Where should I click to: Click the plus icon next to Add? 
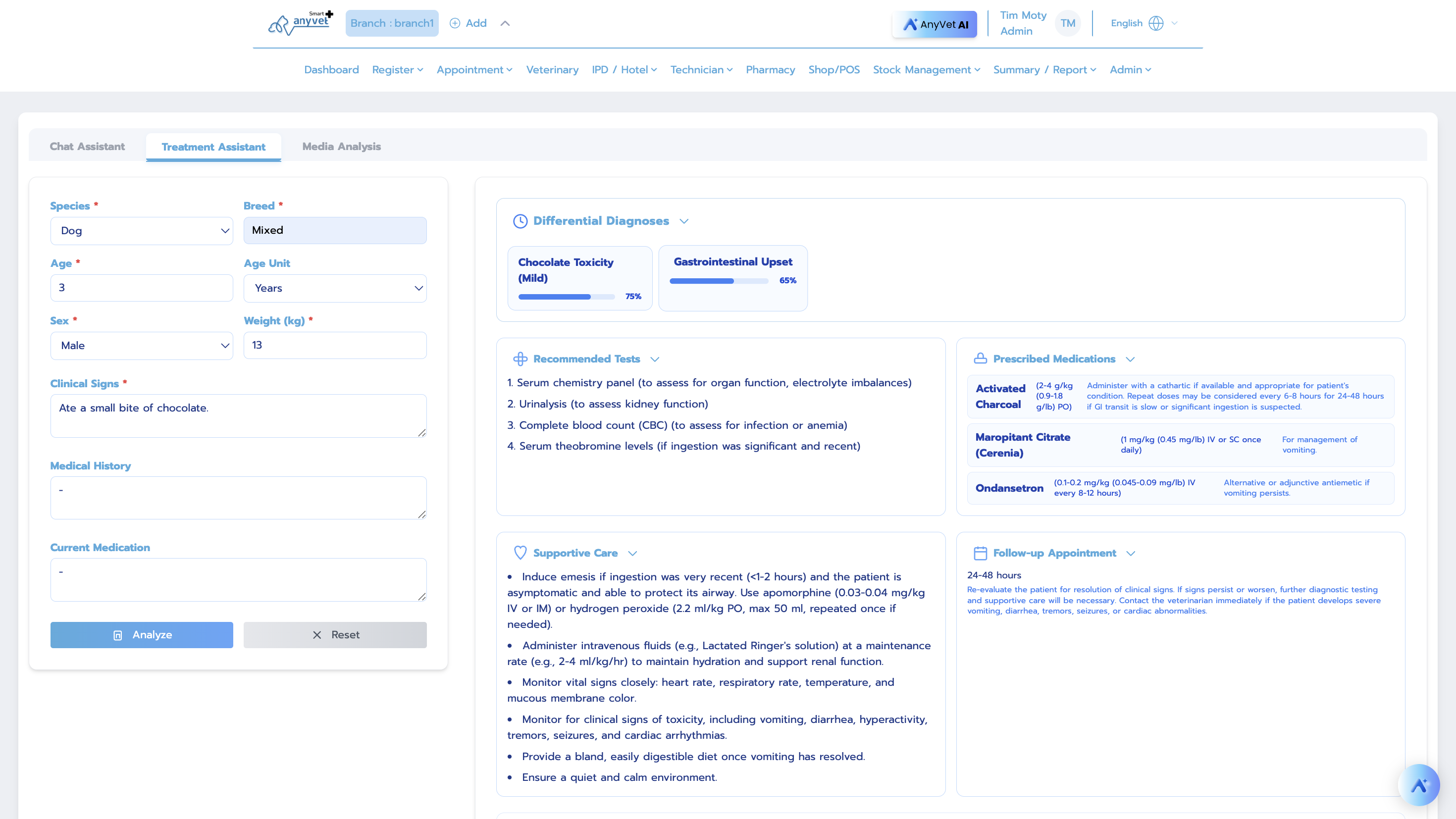point(455,23)
